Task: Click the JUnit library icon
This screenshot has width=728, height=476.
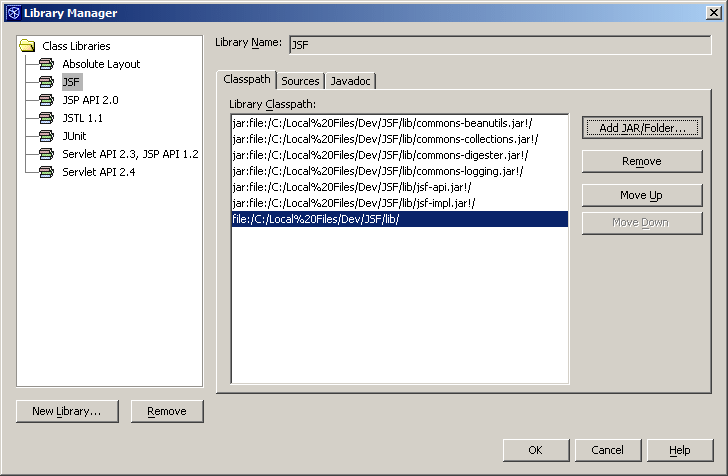Action: [x=46, y=136]
